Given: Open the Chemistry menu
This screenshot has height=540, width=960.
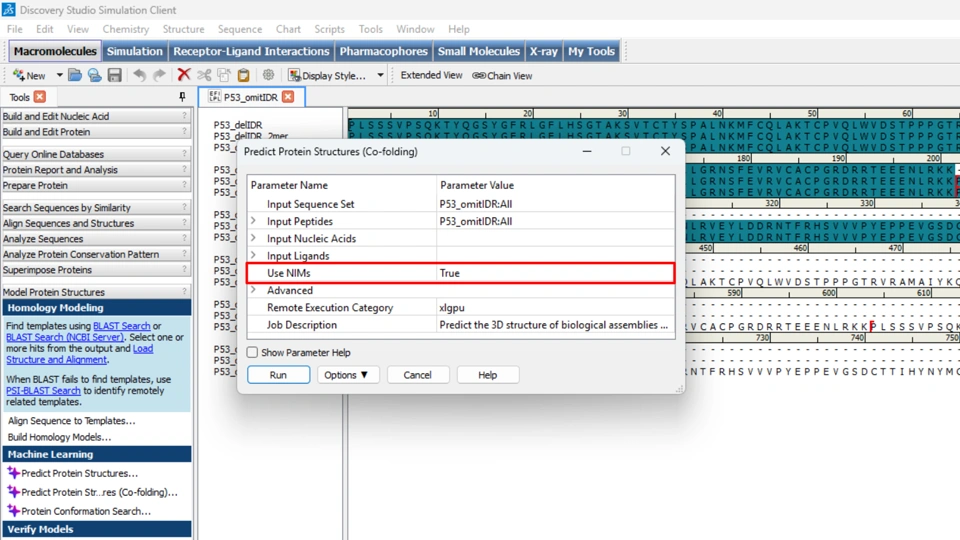Looking at the screenshot, I should coord(126,29).
